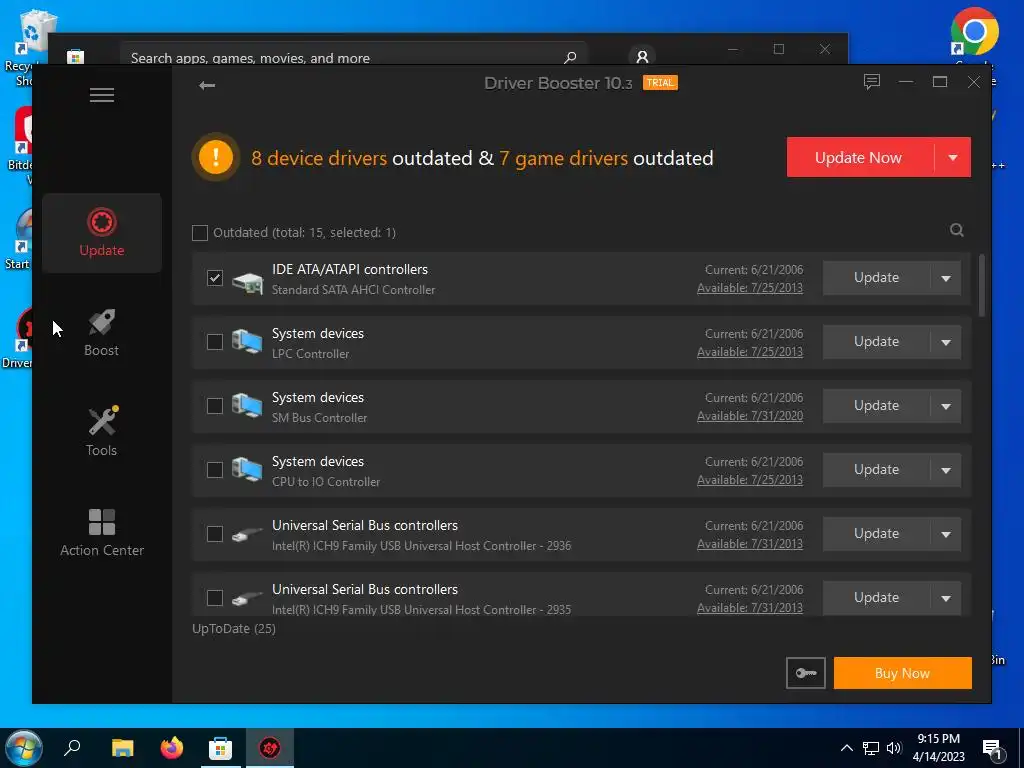1024x768 pixels.
Task: Click the license key icon button
Action: point(806,673)
